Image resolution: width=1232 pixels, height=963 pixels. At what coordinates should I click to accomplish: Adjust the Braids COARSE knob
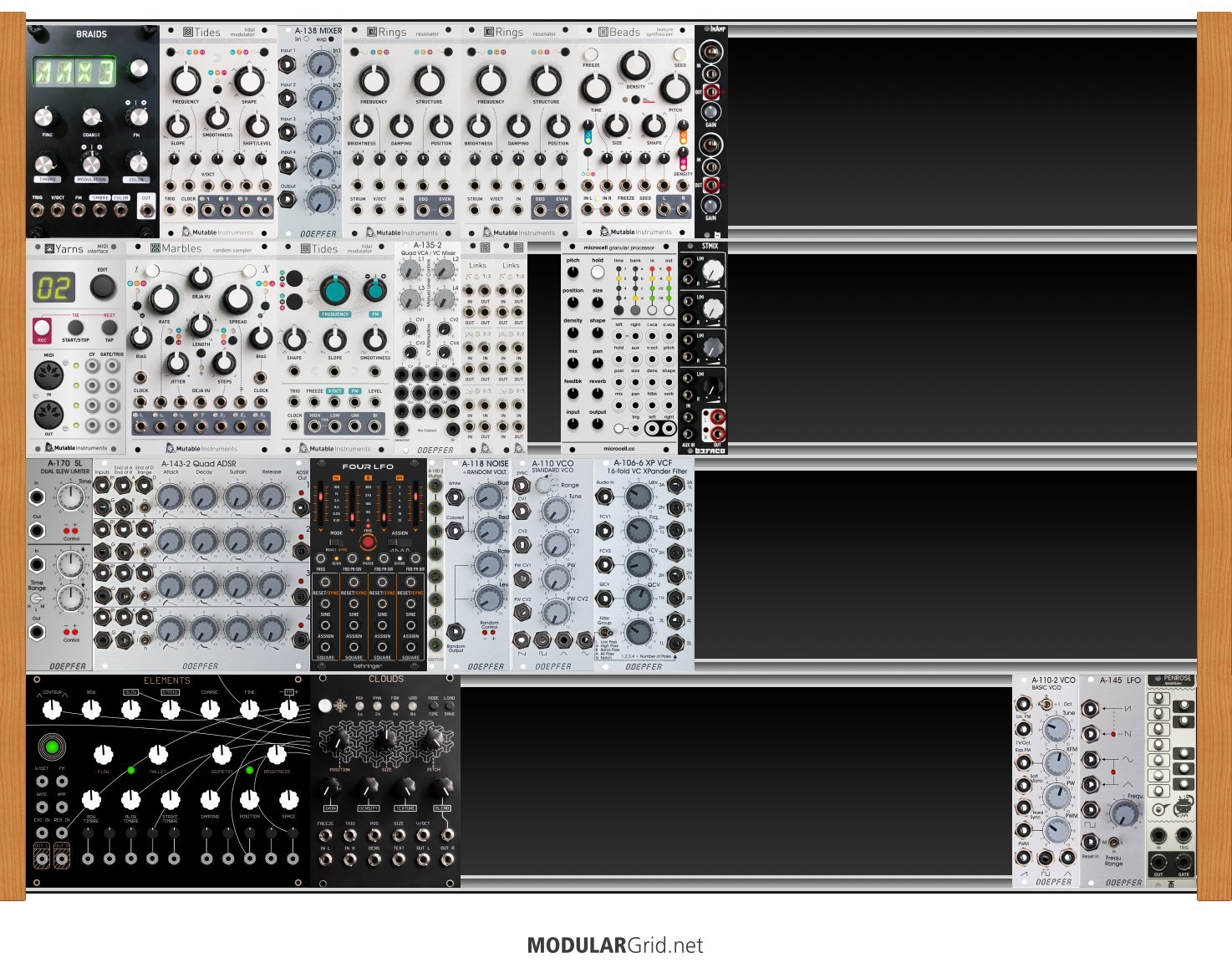tap(92, 118)
